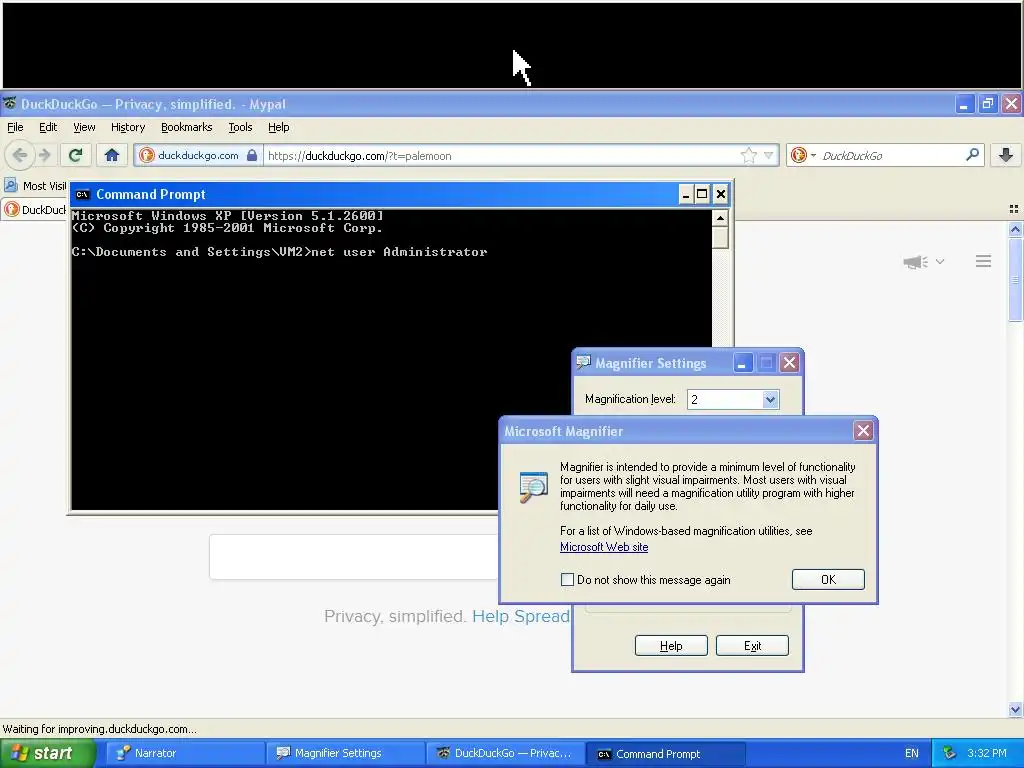Click the EN language indicator
This screenshot has width=1024, height=768.
(912, 753)
